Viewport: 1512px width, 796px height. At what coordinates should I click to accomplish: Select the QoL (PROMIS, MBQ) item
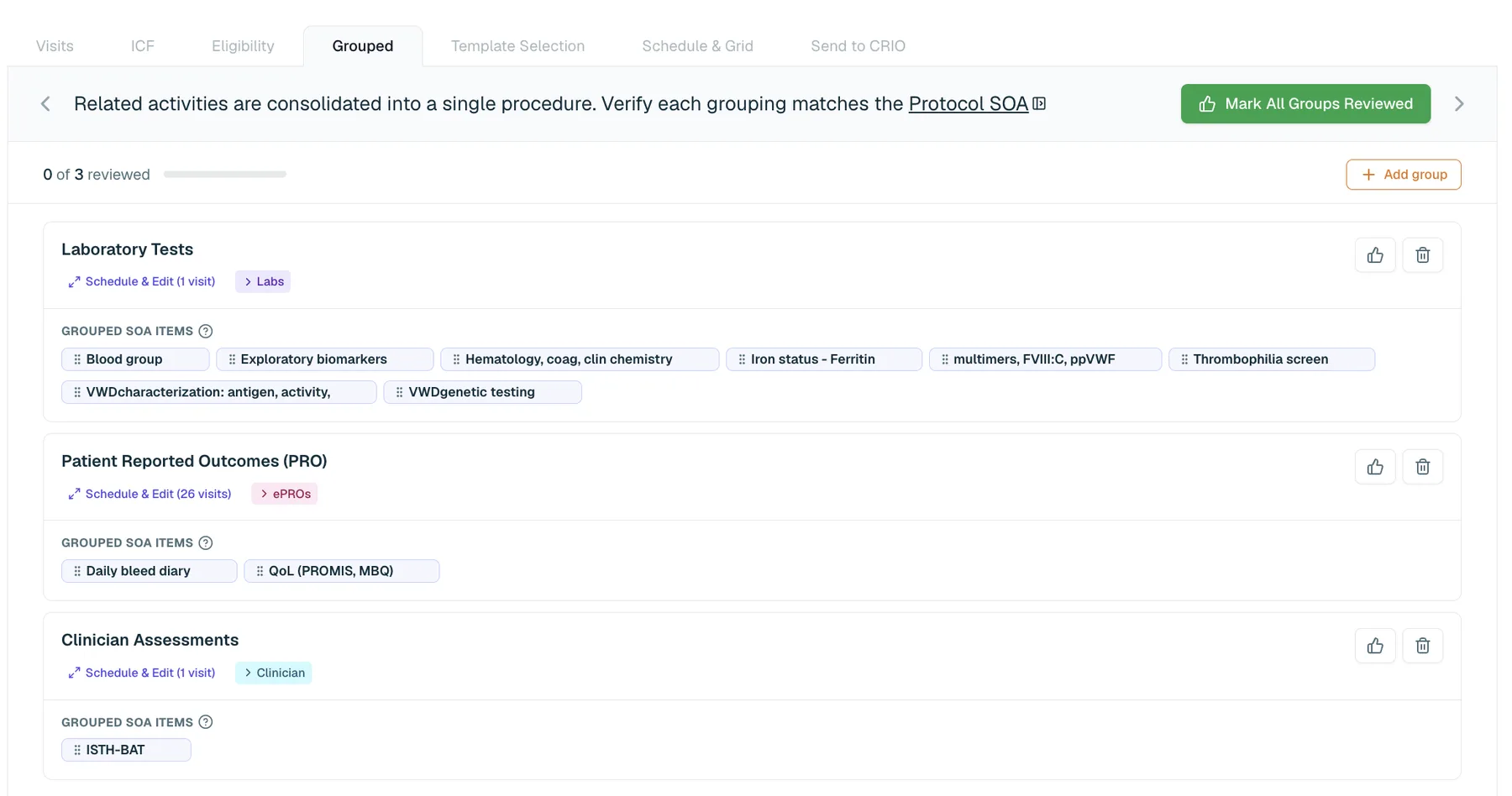point(342,571)
